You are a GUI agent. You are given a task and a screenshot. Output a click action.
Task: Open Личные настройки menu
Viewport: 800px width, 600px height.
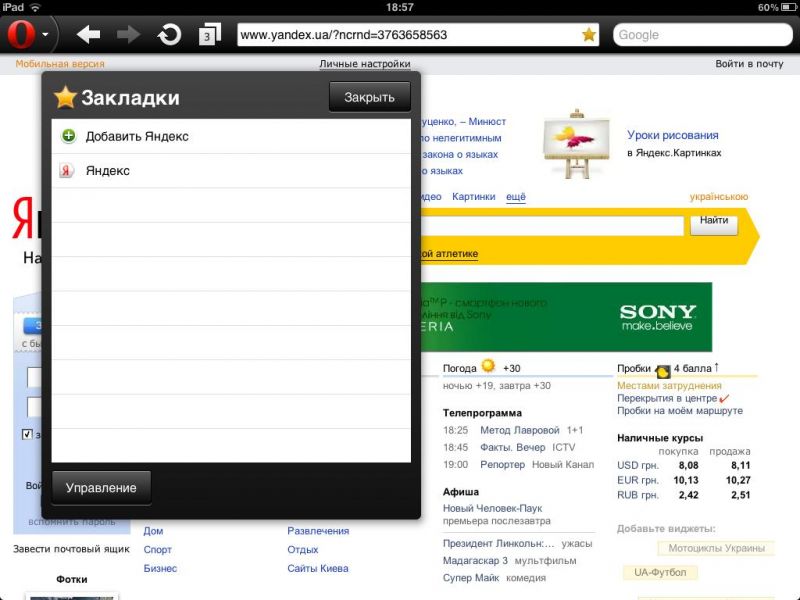click(x=365, y=64)
